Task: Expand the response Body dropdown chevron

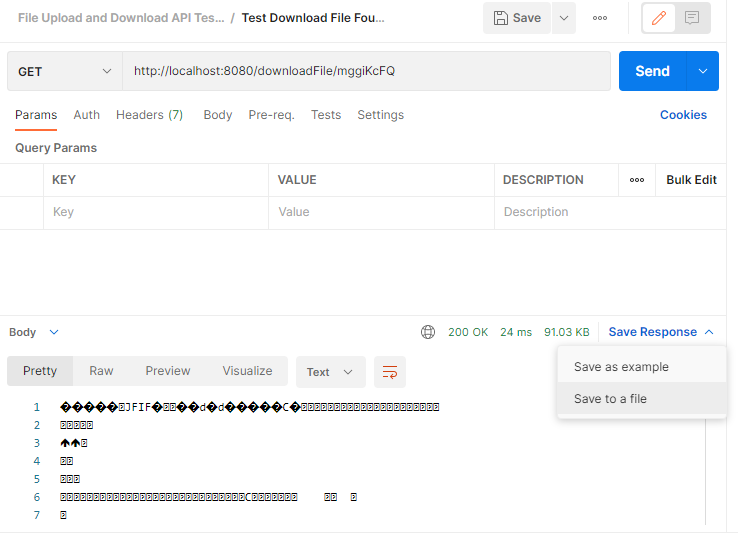Action: click(x=54, y=332)
